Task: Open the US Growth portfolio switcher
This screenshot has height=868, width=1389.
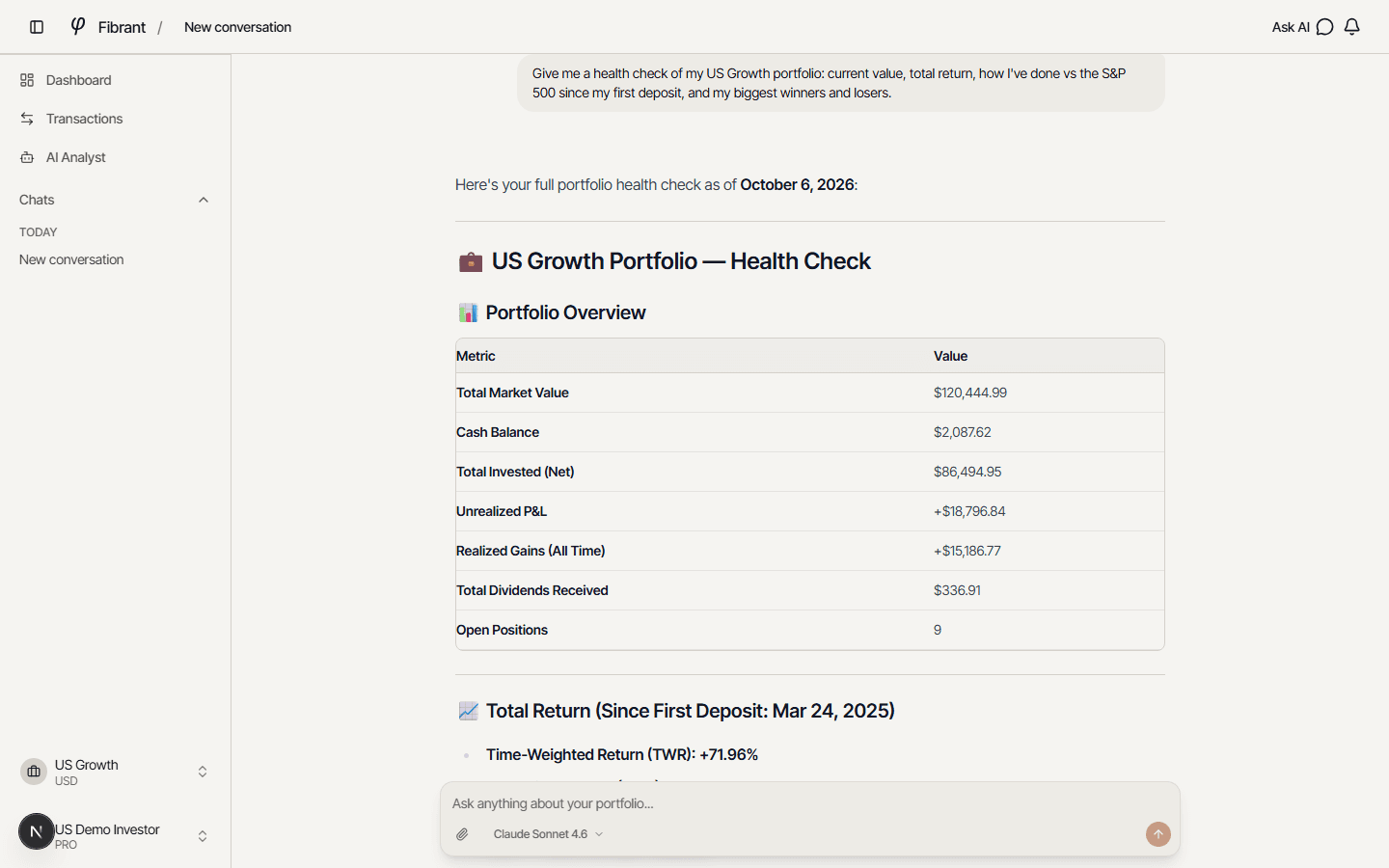Action: (116, 772)
